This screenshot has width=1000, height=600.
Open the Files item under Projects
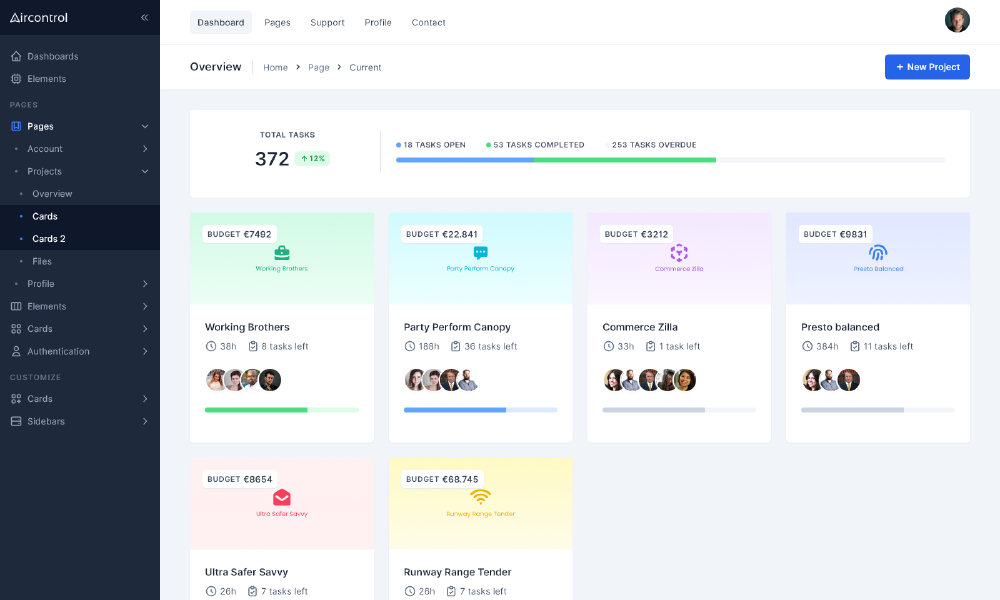point(42,261)
